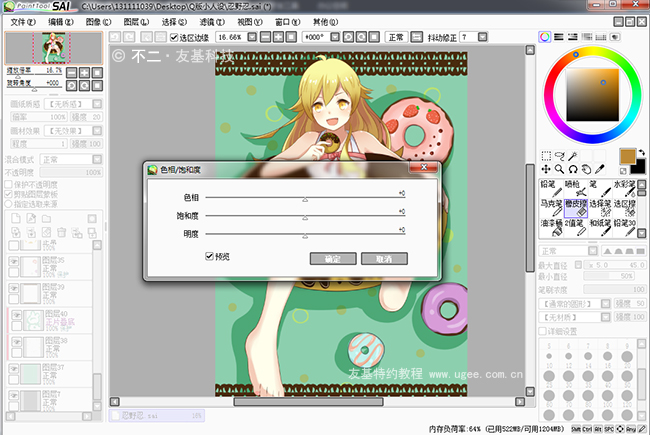Toggle 保护不透明度 checkbox
Viewport: 650px width, 435px height.
click(x=8, y=184)
